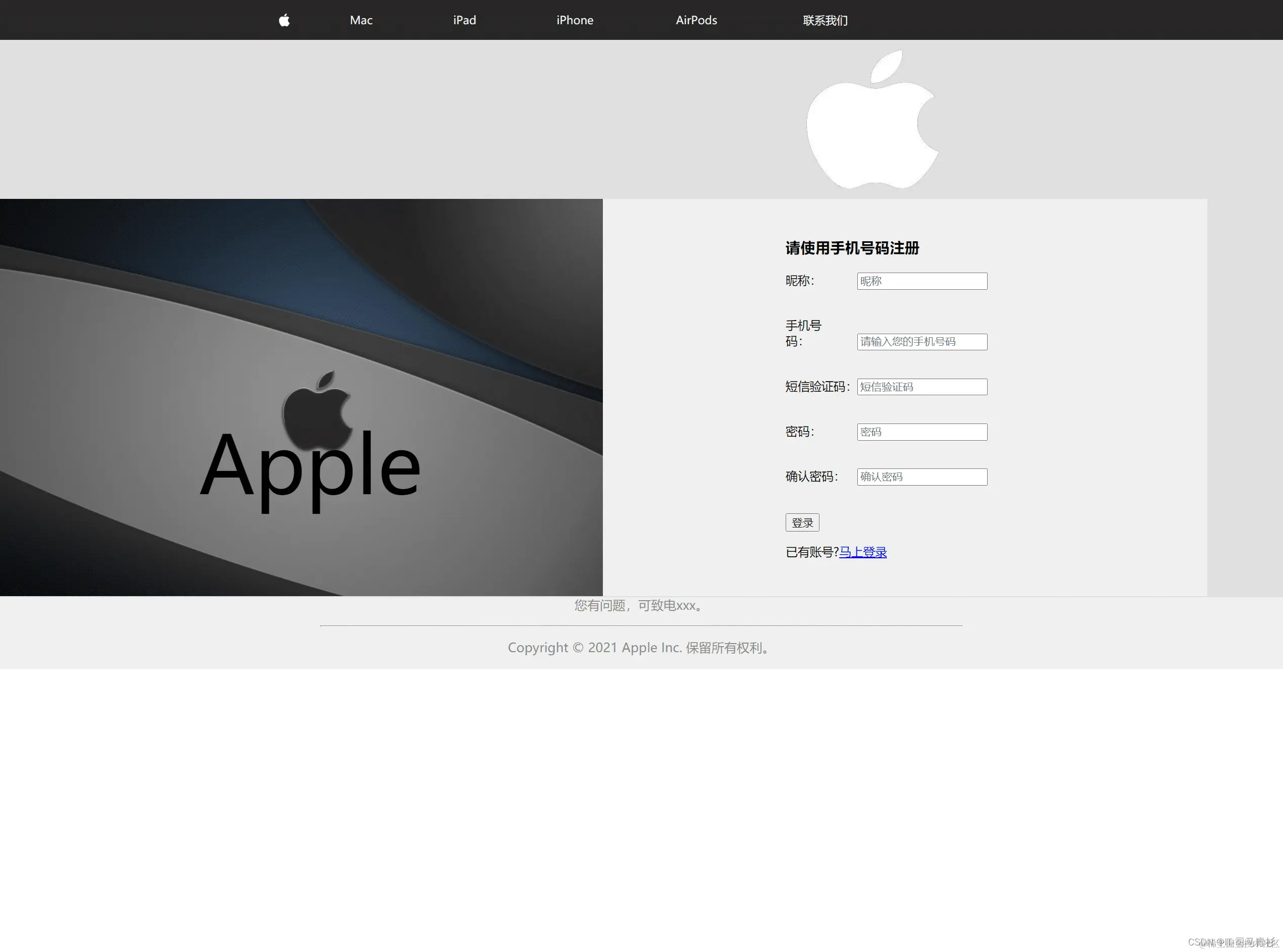
Task: Open the iPad navigation item
Action: [x=464, y=20]
